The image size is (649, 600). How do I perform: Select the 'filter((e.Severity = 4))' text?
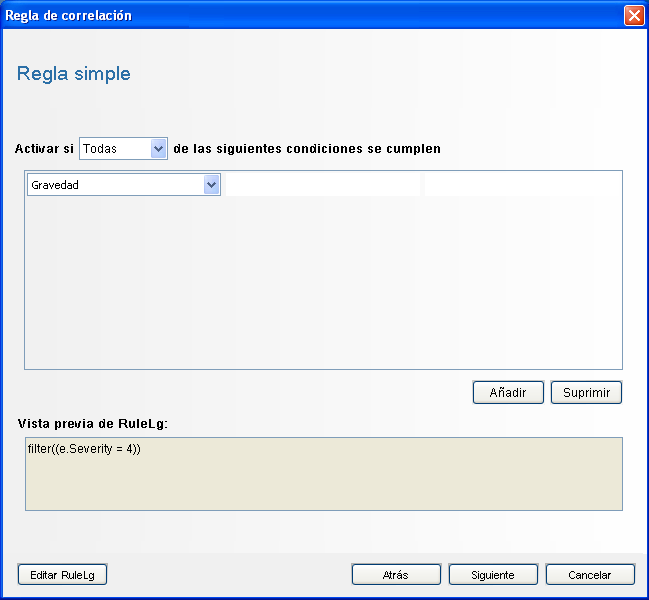click(x=84, y=449)
